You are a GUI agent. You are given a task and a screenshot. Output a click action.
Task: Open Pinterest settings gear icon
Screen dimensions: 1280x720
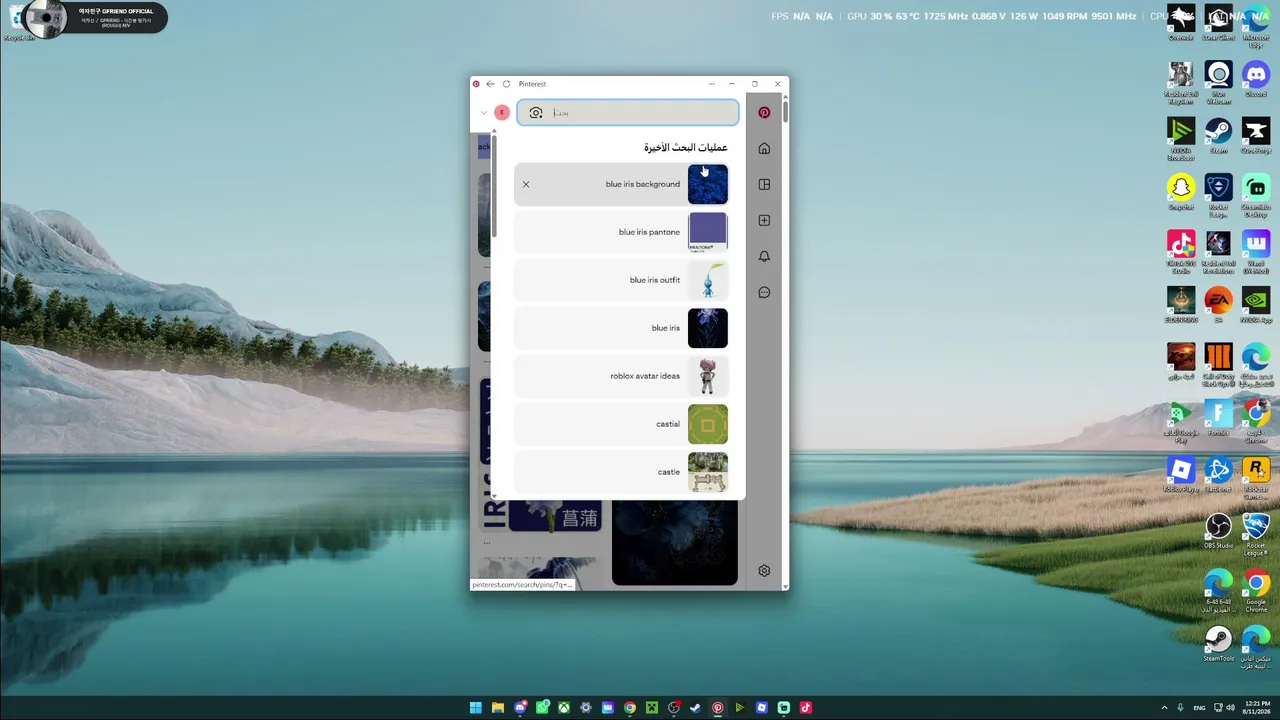tap(764, 571)
